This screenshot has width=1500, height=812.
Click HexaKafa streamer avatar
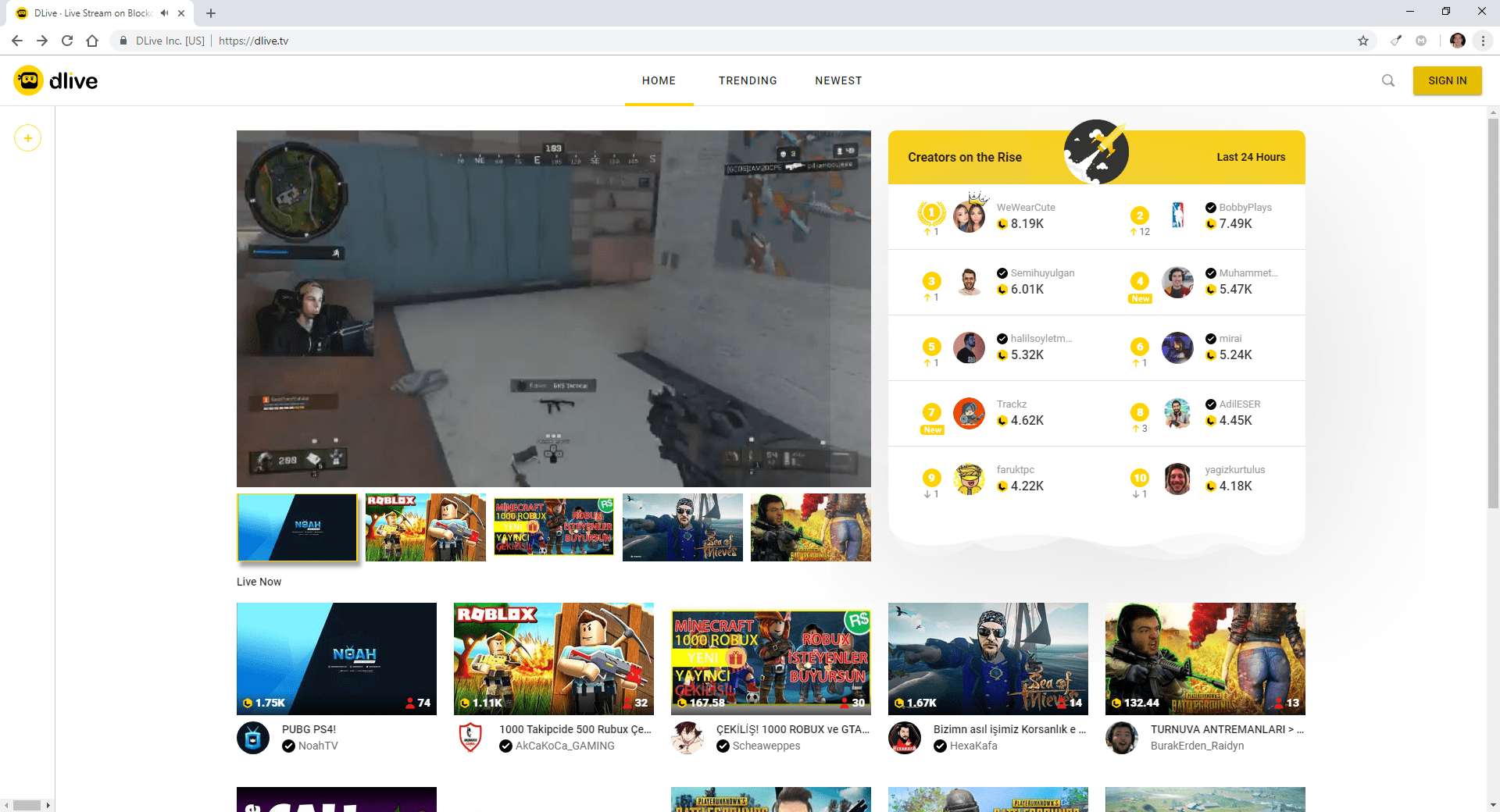click(x=905, y=738)
